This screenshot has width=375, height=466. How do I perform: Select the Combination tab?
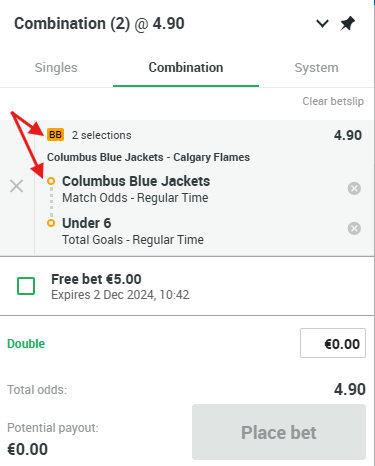tap(186, 68)
